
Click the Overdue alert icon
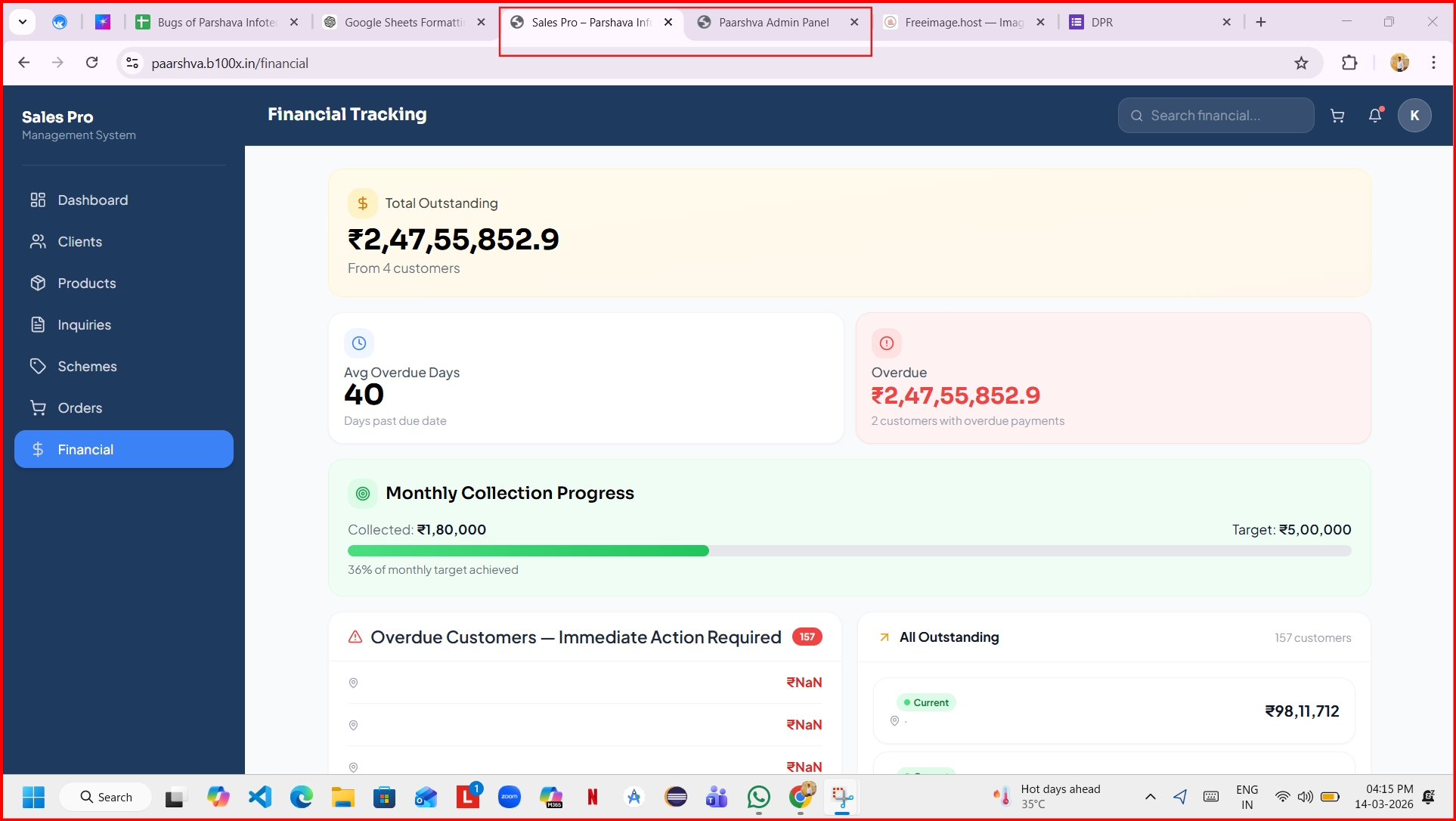887,343
